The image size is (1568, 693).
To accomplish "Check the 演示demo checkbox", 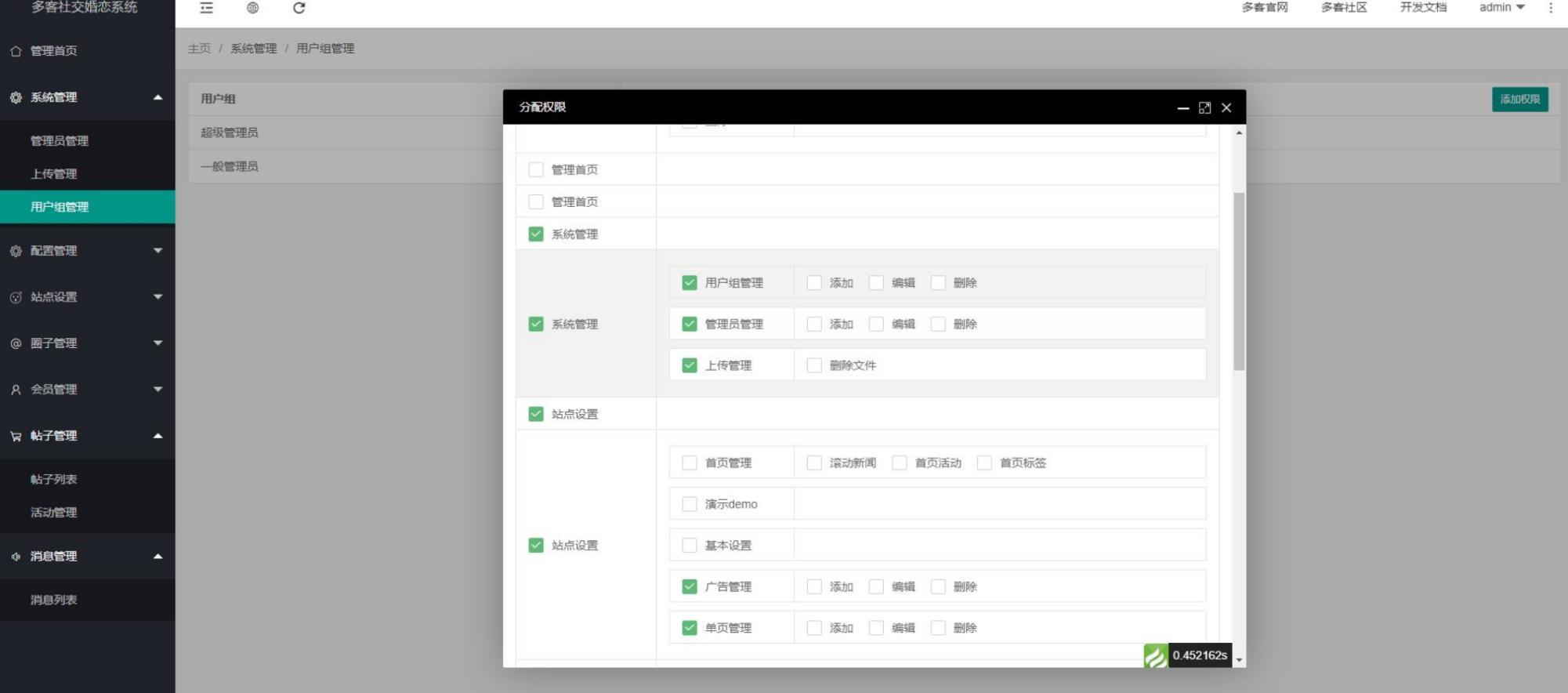I will click(x=690, y=504).
